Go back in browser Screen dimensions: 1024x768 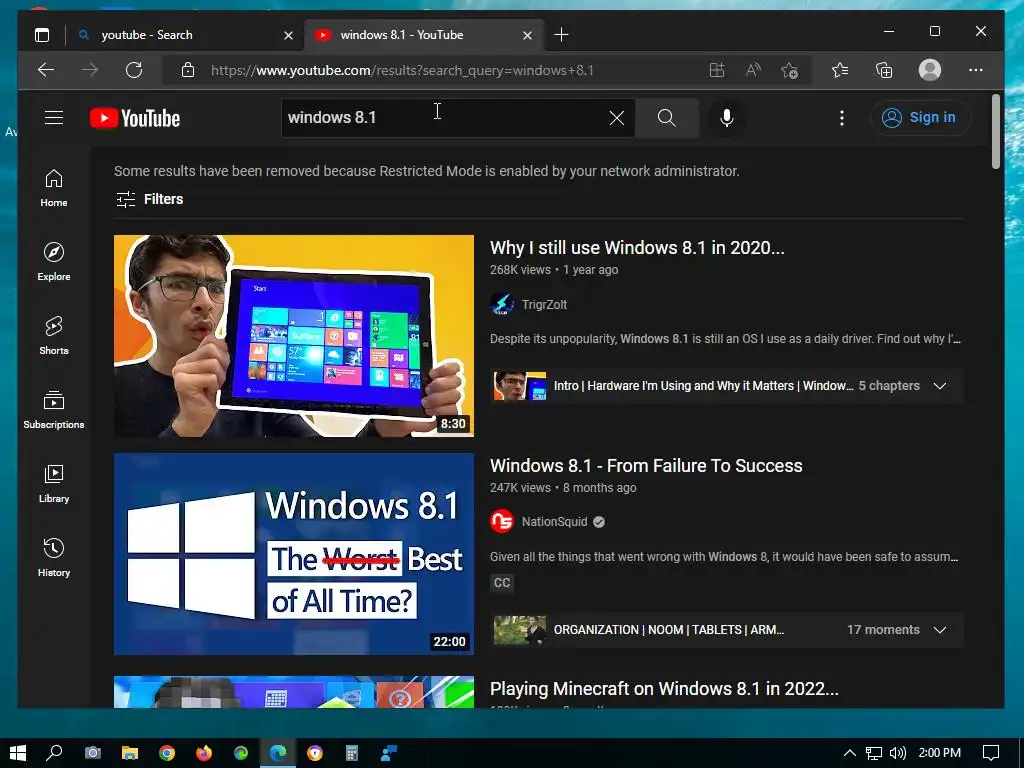coord(46,70)
